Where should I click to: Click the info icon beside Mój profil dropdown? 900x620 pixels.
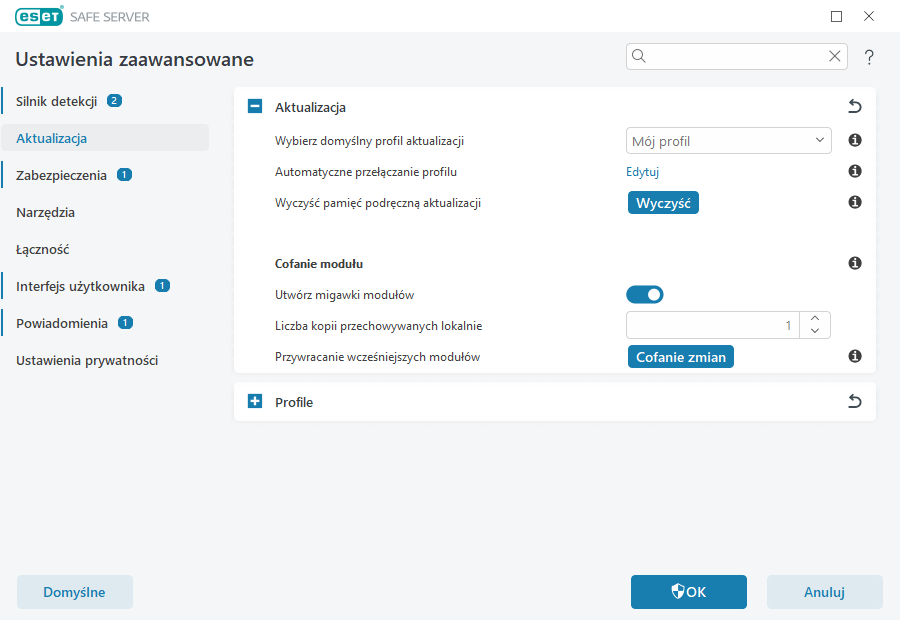coord(855,140)
